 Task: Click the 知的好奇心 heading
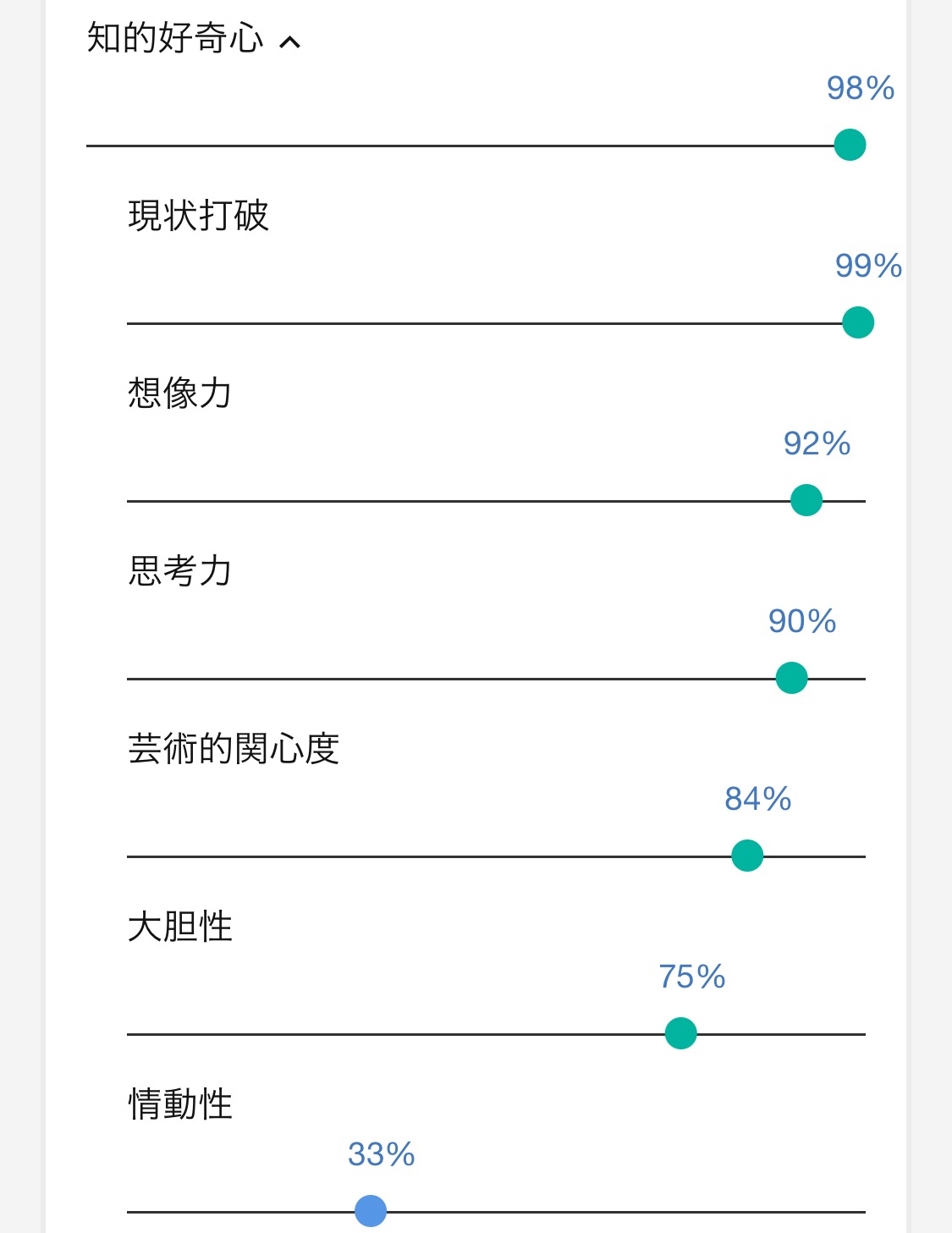[176, 38]
